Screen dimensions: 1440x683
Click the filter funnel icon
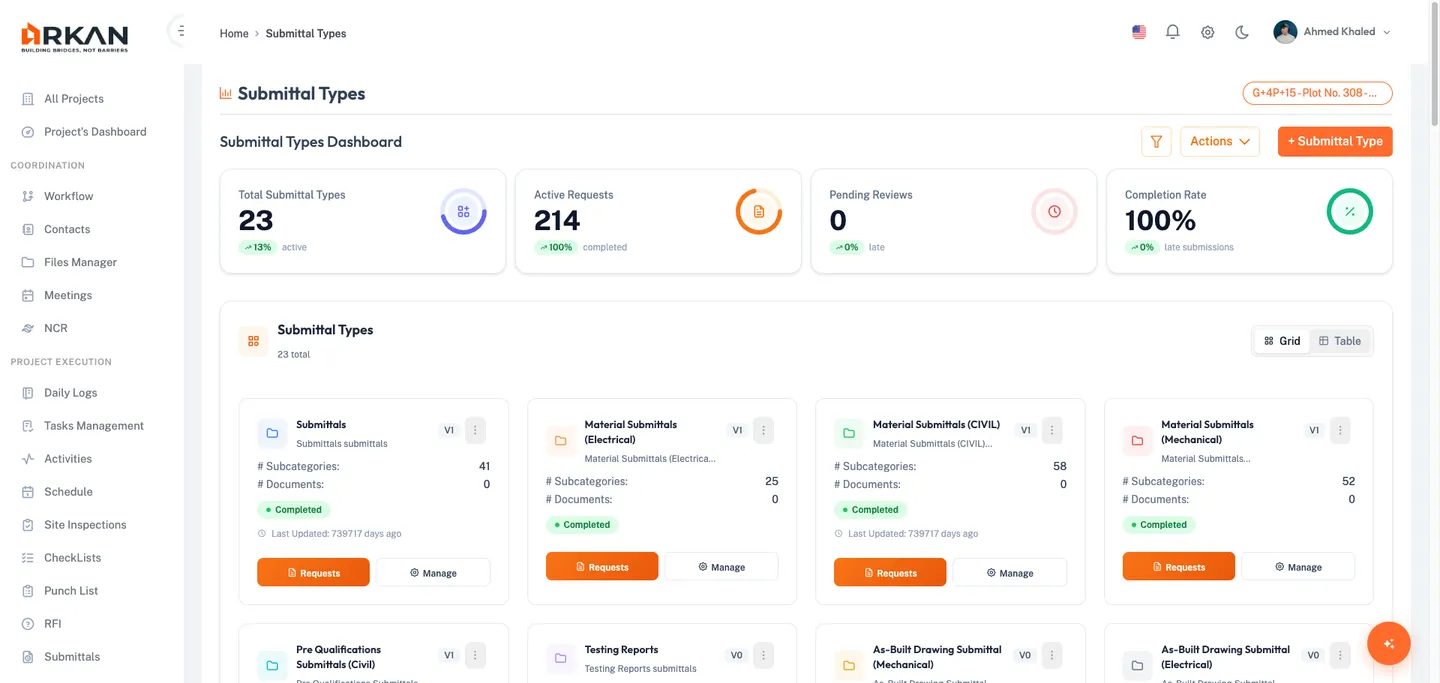1156,142
